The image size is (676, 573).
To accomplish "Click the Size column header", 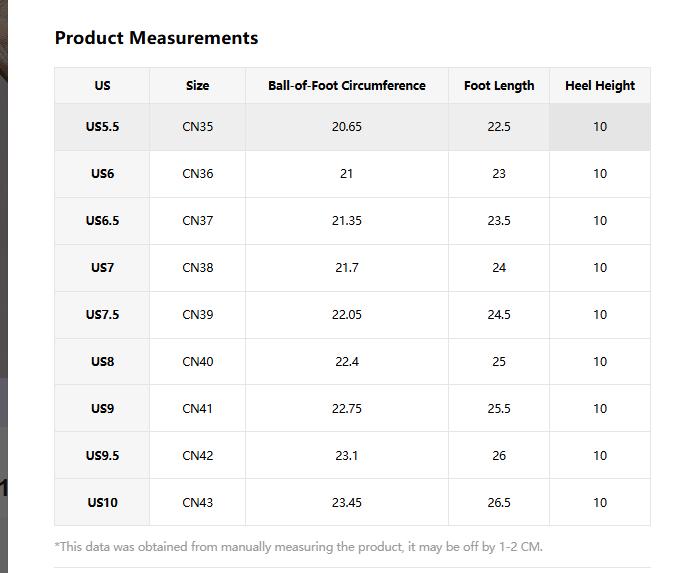I will [x=197, y=86].
